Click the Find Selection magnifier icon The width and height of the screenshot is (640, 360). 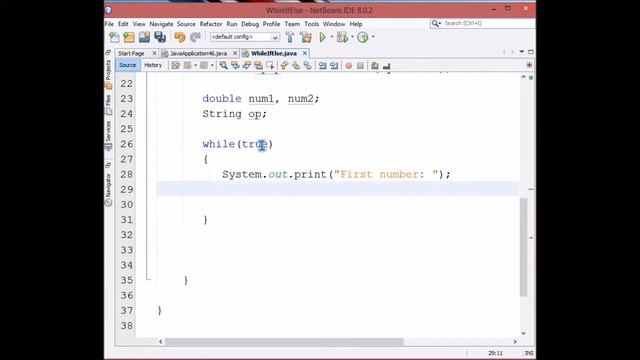pos(223,65)
